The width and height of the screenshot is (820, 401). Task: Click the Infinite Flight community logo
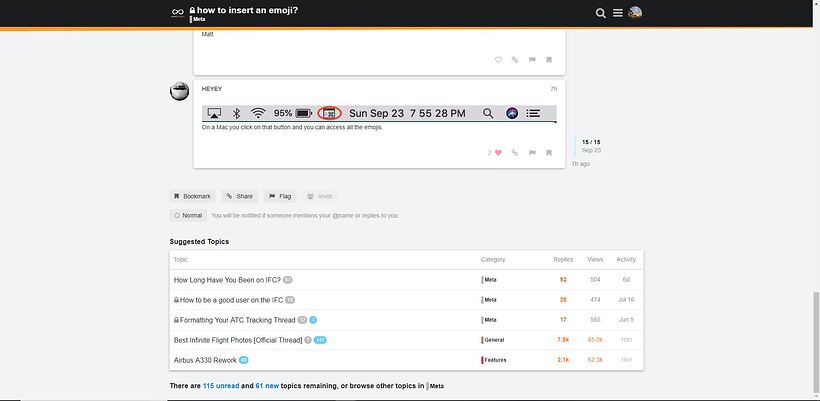click(178, 13)
